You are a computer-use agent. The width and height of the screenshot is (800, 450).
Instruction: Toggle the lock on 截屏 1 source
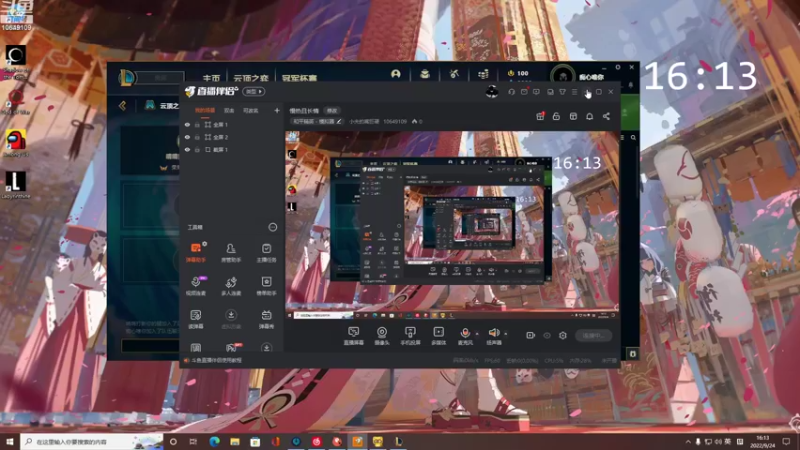(197, 149)
